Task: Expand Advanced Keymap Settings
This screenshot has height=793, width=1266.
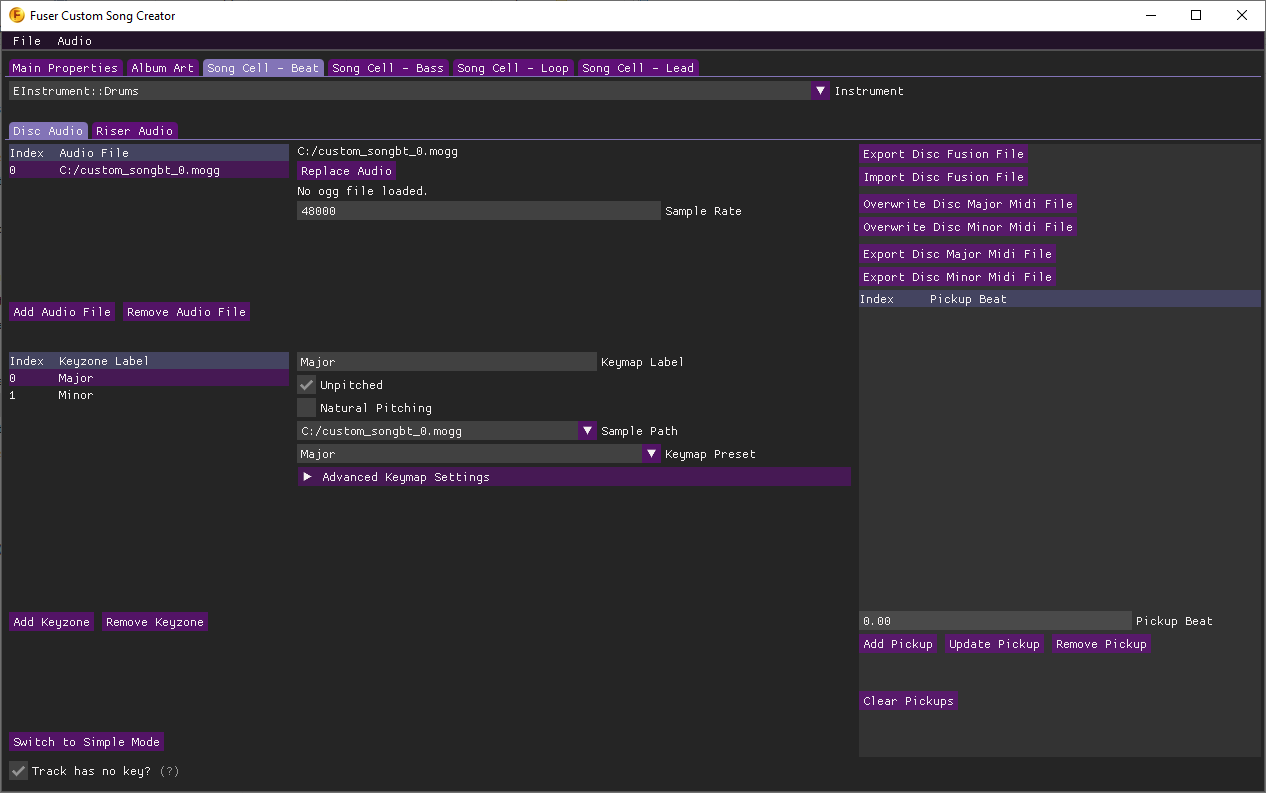Action: pyautogui.click(x=574, y=477)
